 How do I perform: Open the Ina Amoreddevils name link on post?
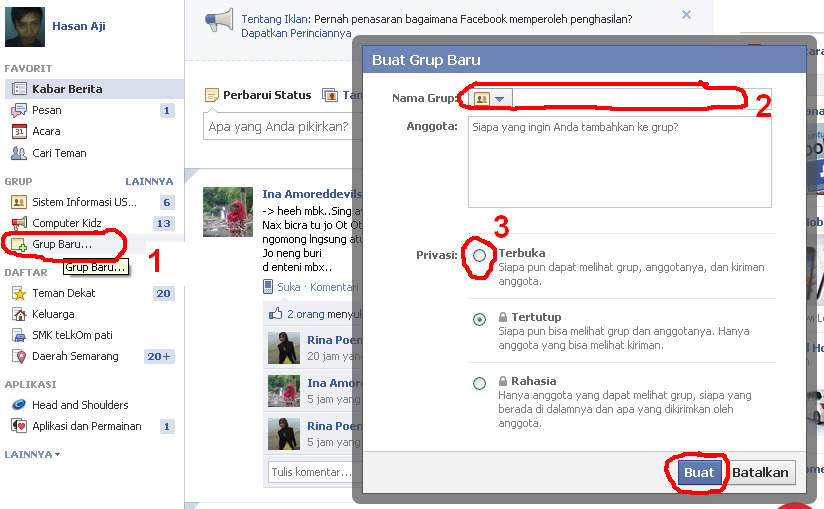(x=312, y=194)
